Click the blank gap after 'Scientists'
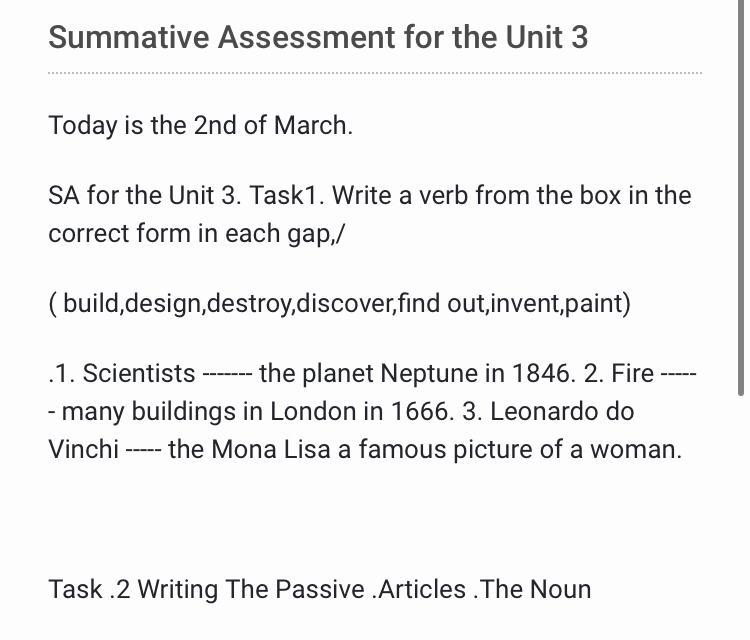 226,374
